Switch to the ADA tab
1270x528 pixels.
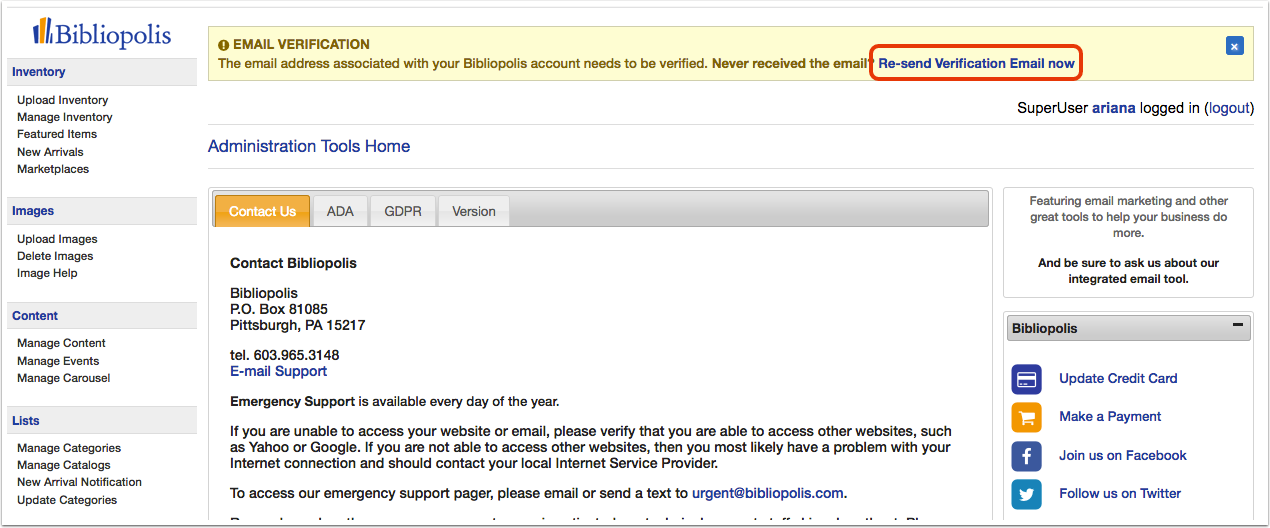[340, 211]
